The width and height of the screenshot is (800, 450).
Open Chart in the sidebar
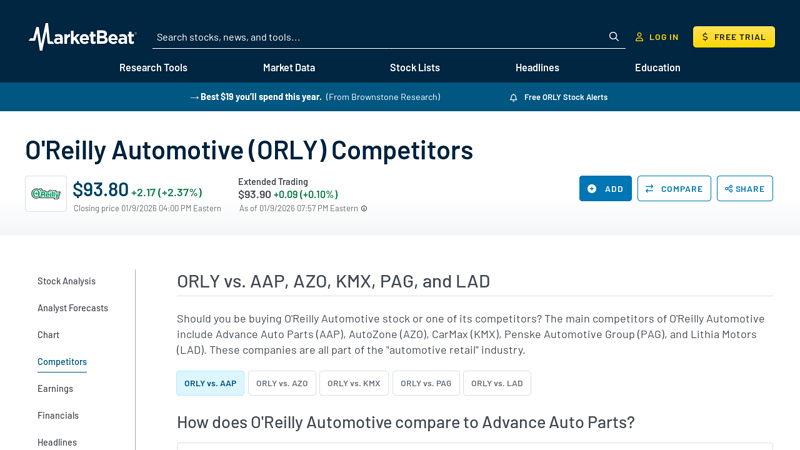click(x=48, y=335)
